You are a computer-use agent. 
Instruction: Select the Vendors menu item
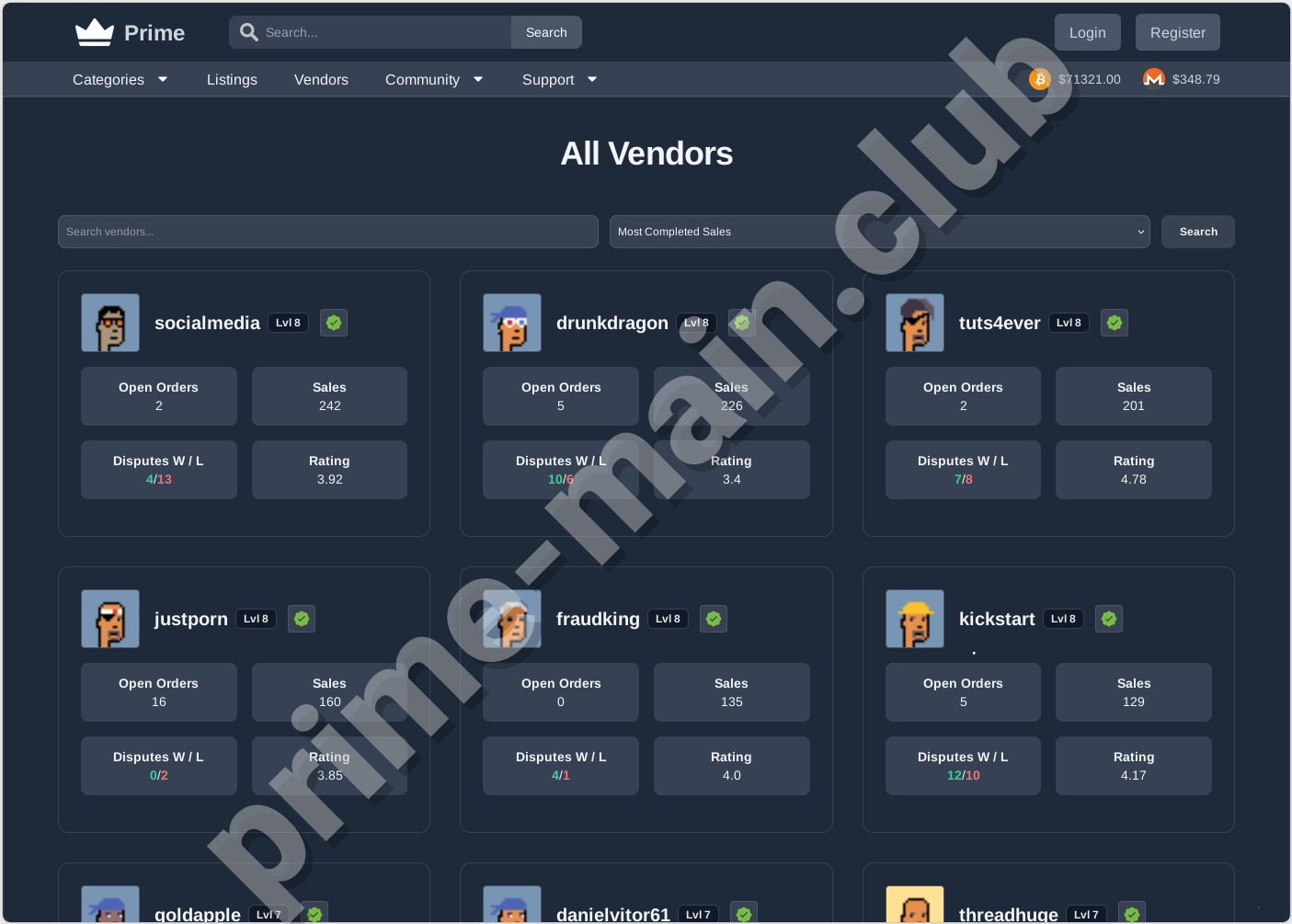pyautogui.click(x=321, y=79)
